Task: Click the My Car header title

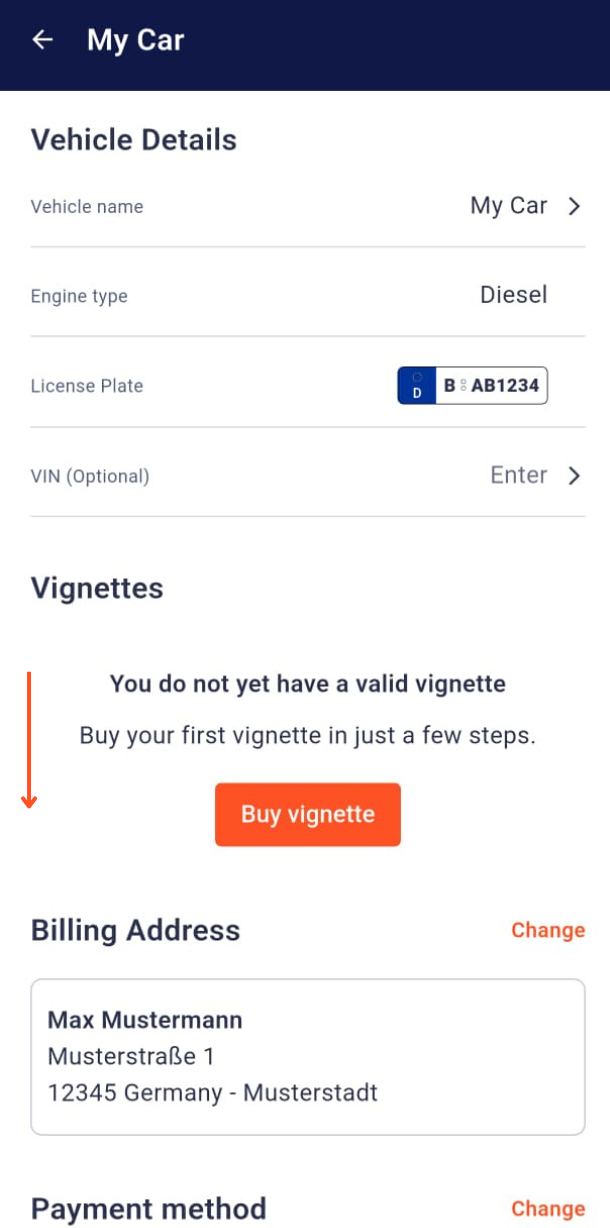Action: click(x=135, y=40)
